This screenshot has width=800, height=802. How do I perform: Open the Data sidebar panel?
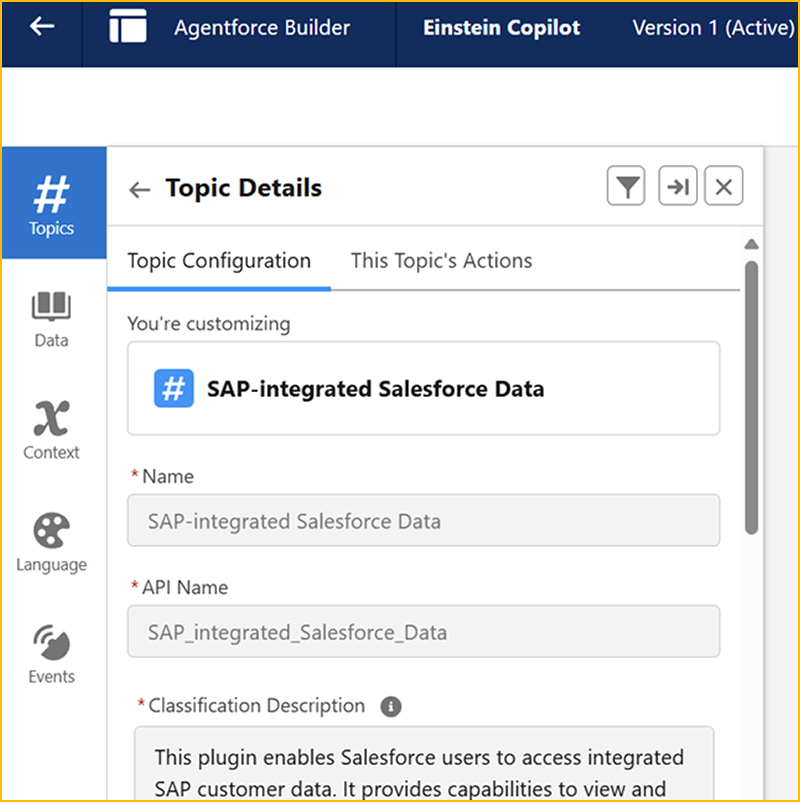point(52,318)
